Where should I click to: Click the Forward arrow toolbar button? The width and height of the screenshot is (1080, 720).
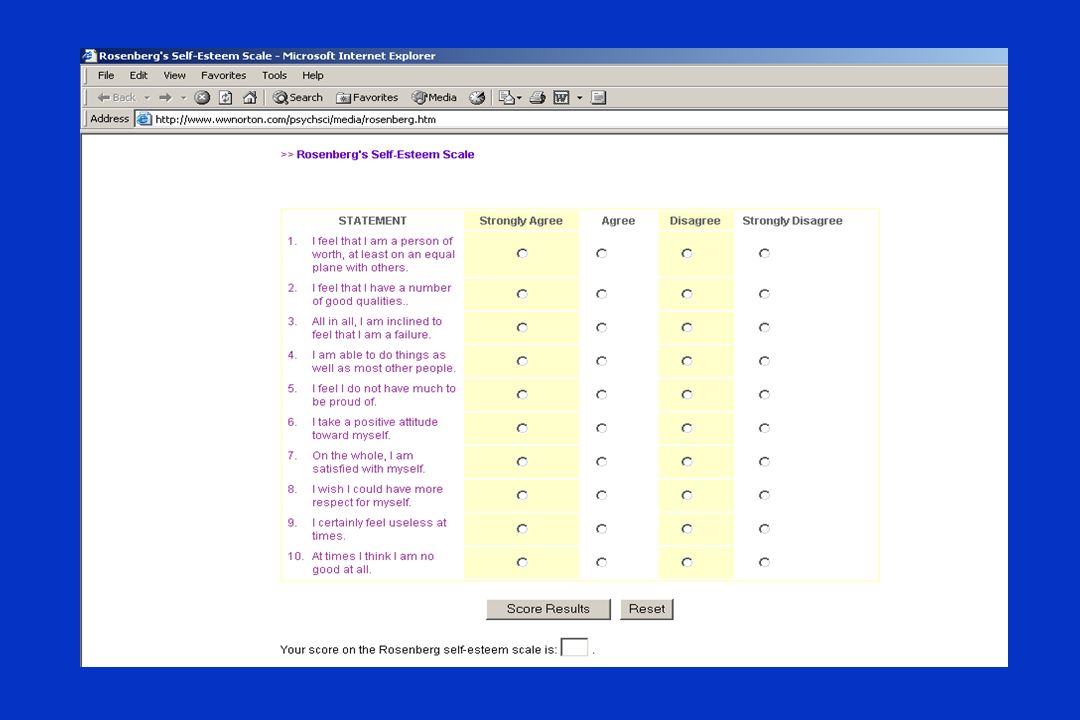click(165, 98)
